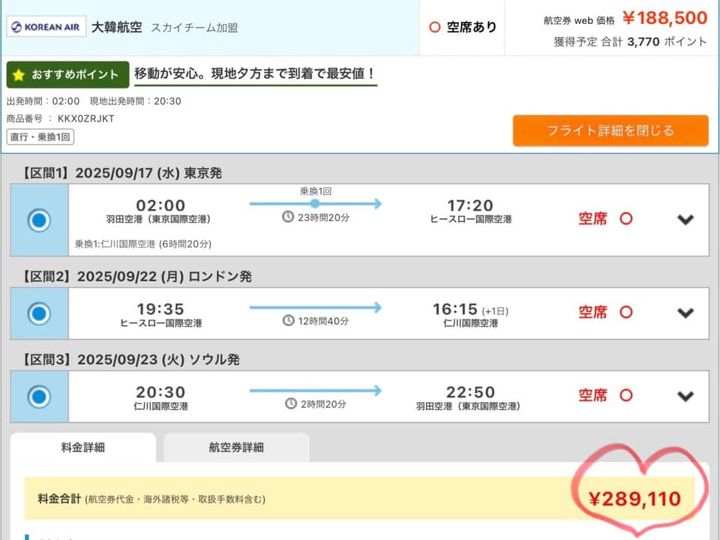
Task: Click the Korean Air logo
Action: pos(45,27)
